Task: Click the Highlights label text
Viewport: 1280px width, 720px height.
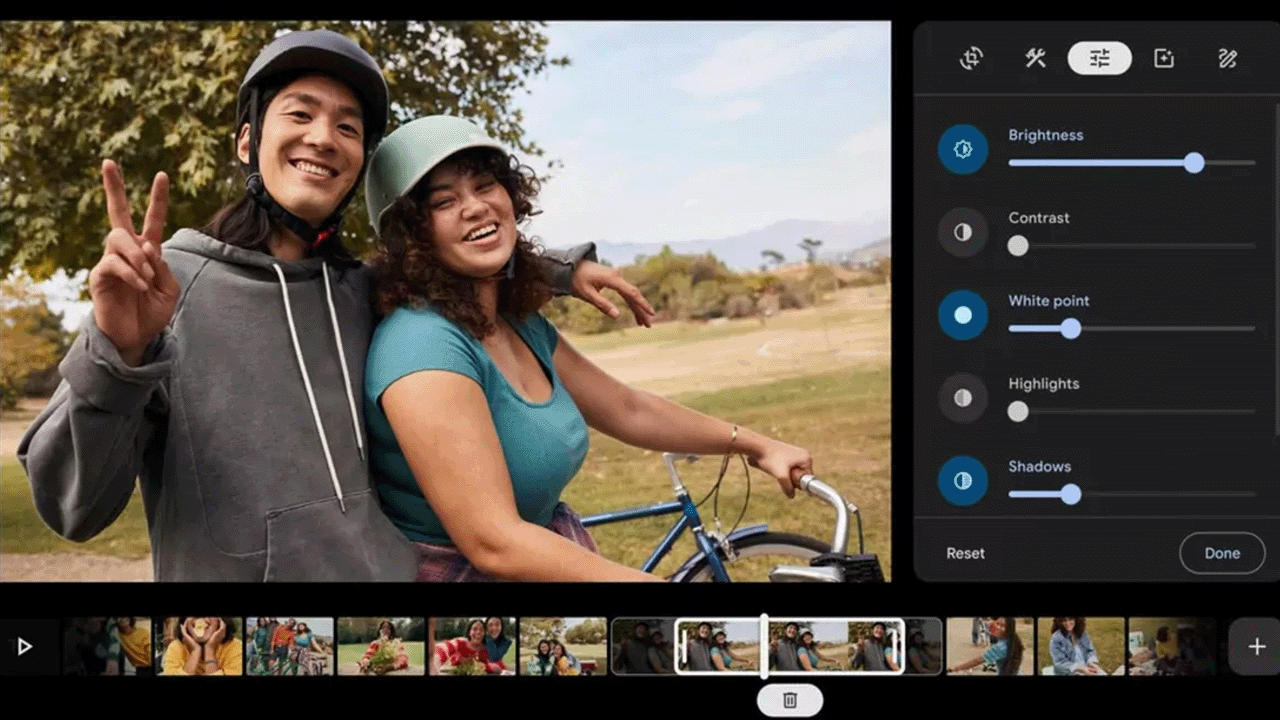Action: click(1044, 384)
